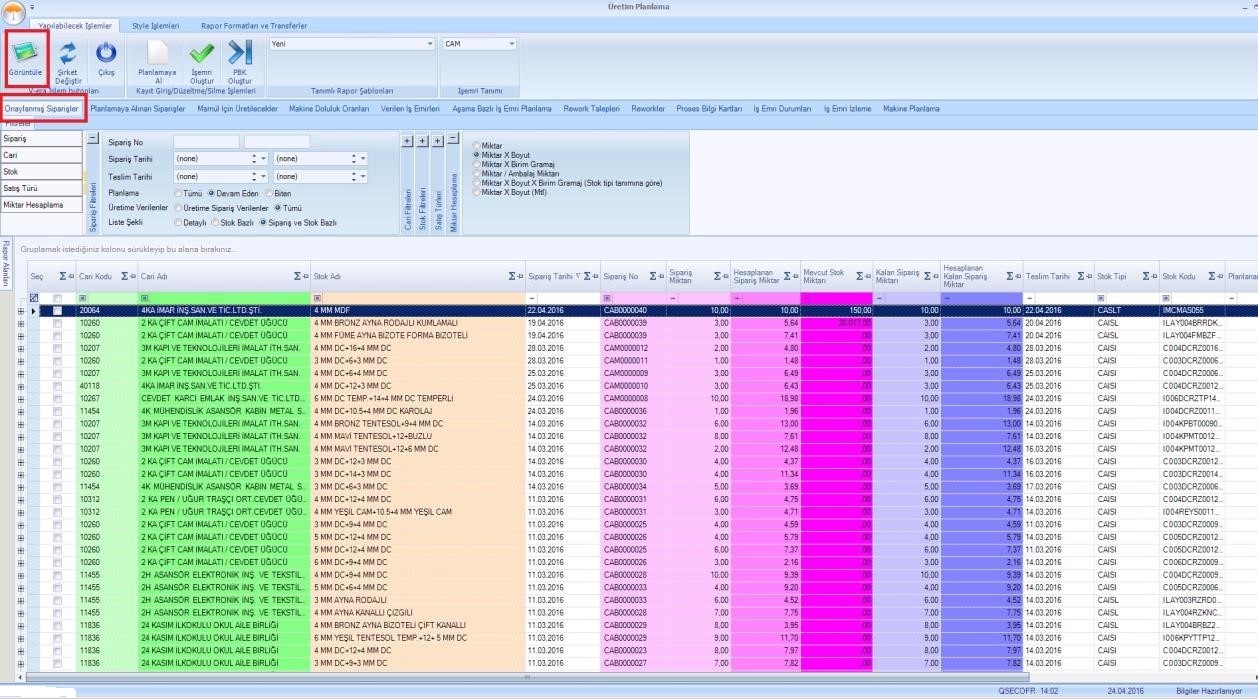The width and height of the screenshot is (1258, 699).
Task: Open the Rapor Alanları side panel
Action: [4, 265]
